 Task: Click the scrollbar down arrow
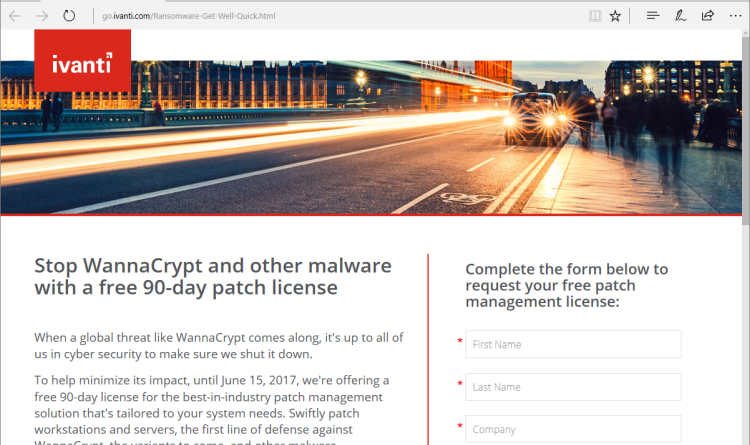click(744, 439)
